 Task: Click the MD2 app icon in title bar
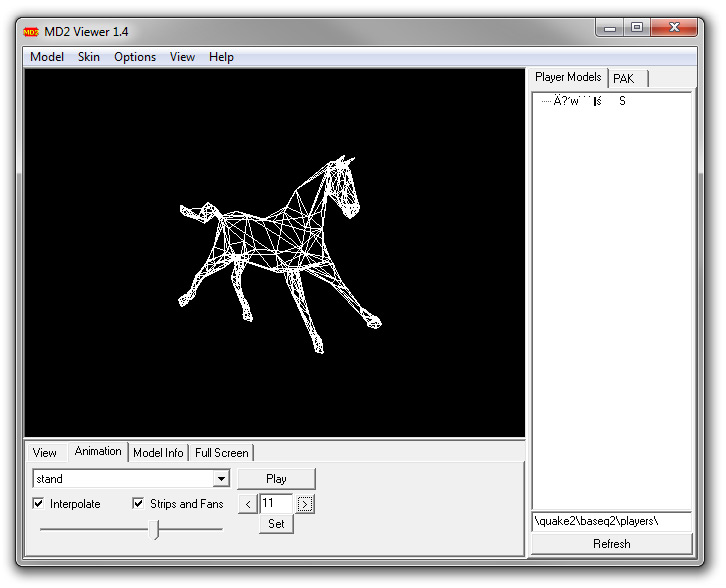coord(31,31)
